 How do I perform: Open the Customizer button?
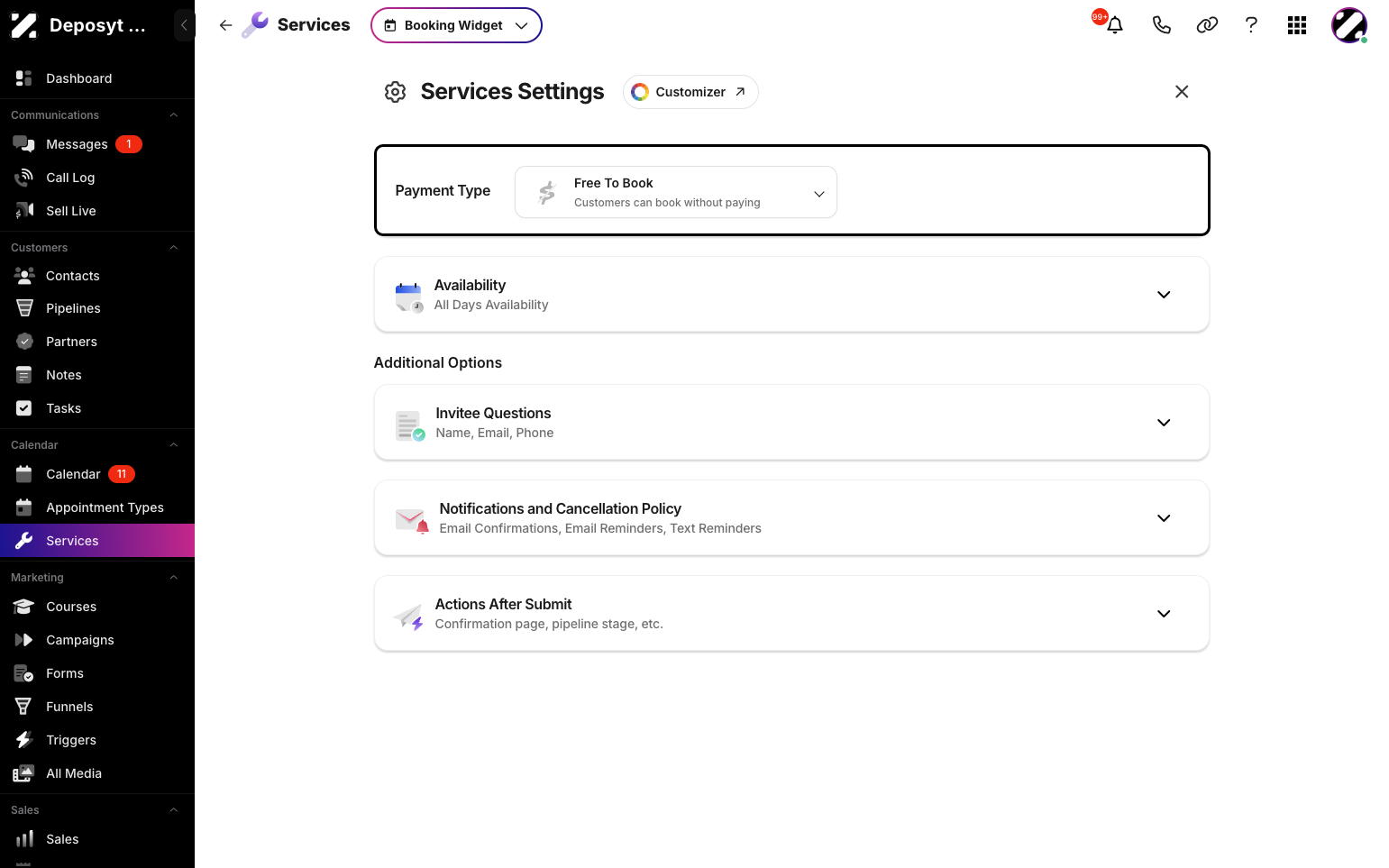coord(690,92)
